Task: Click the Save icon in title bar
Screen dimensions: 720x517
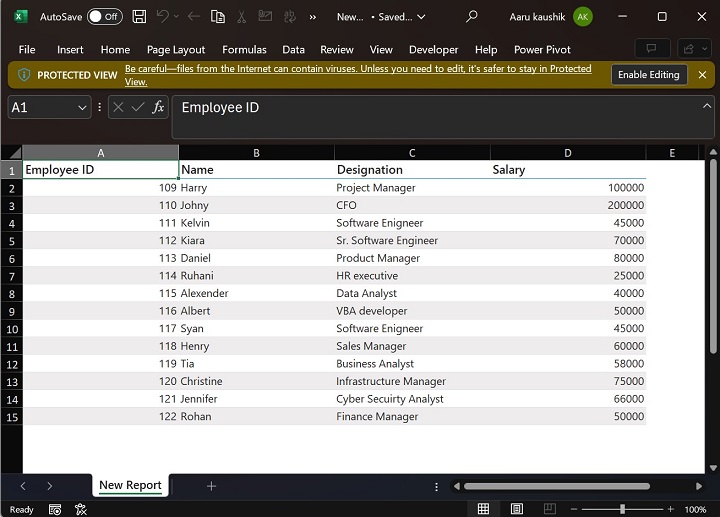Action: (x=139, y=17)
